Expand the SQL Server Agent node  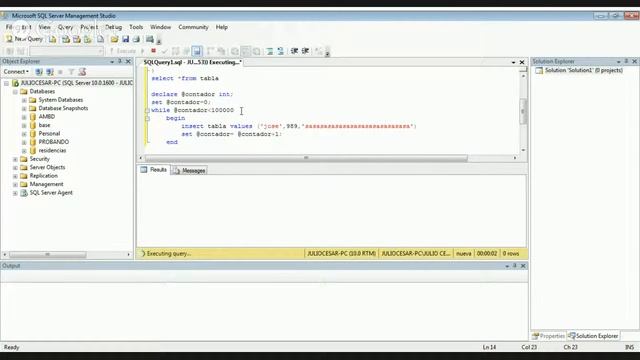click(15, 193)
